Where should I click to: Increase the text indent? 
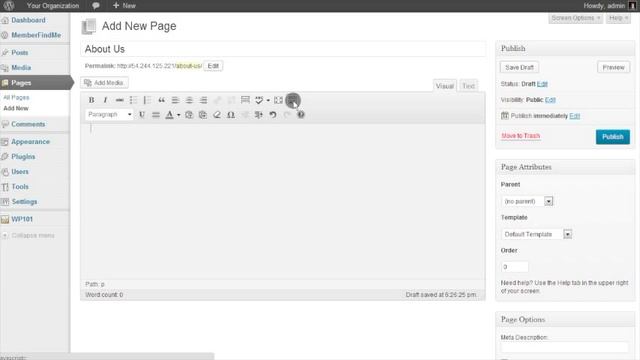point(259,115)
